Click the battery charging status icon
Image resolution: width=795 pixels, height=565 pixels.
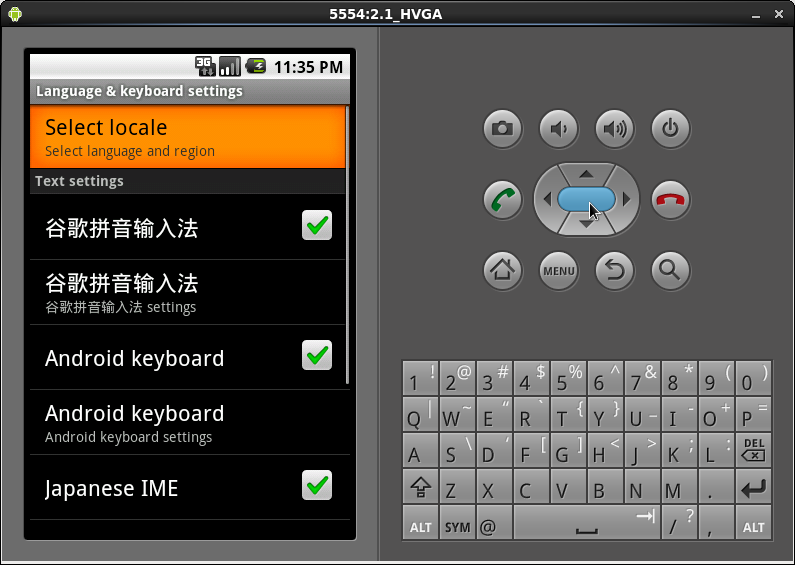(x=256, y=66)
